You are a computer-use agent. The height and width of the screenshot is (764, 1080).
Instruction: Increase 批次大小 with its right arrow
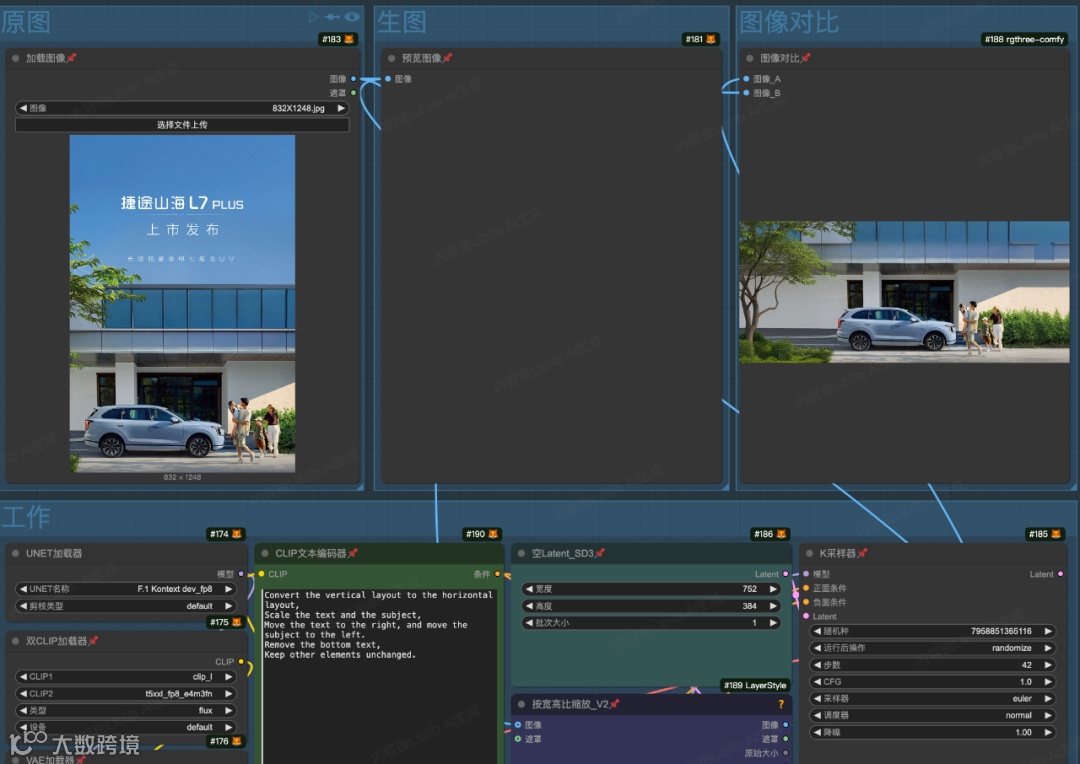coord(773,623)
